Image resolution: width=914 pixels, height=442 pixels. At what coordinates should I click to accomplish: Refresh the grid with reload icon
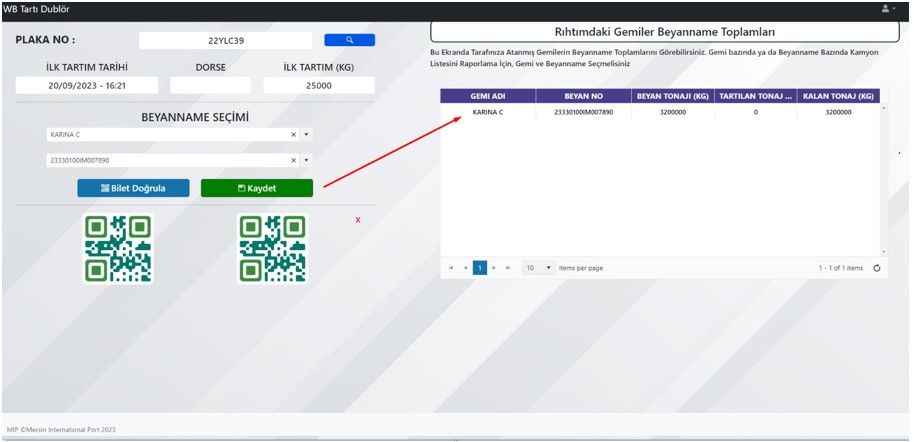(x=876, y=268)
